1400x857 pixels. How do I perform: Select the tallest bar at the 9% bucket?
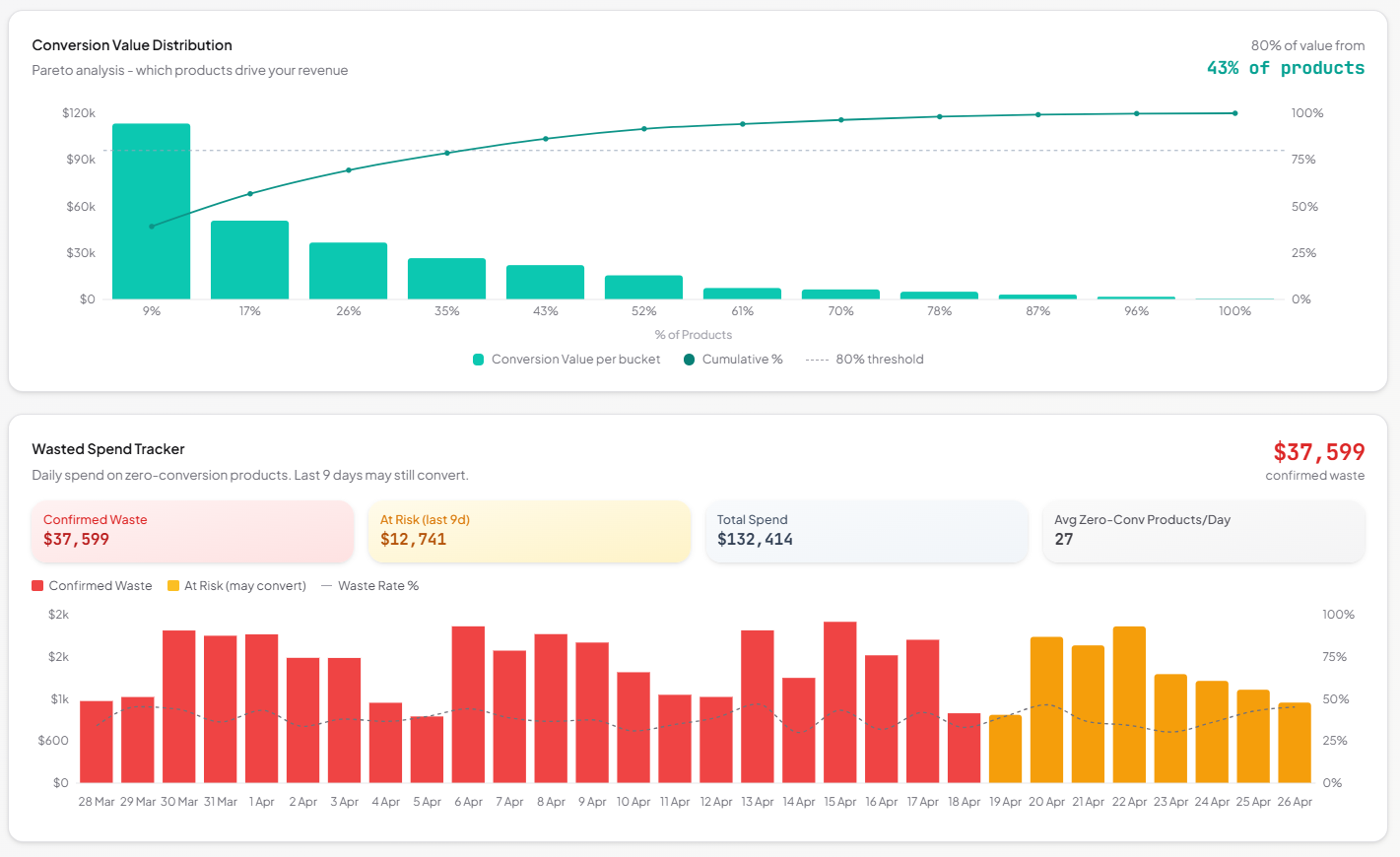151,207
